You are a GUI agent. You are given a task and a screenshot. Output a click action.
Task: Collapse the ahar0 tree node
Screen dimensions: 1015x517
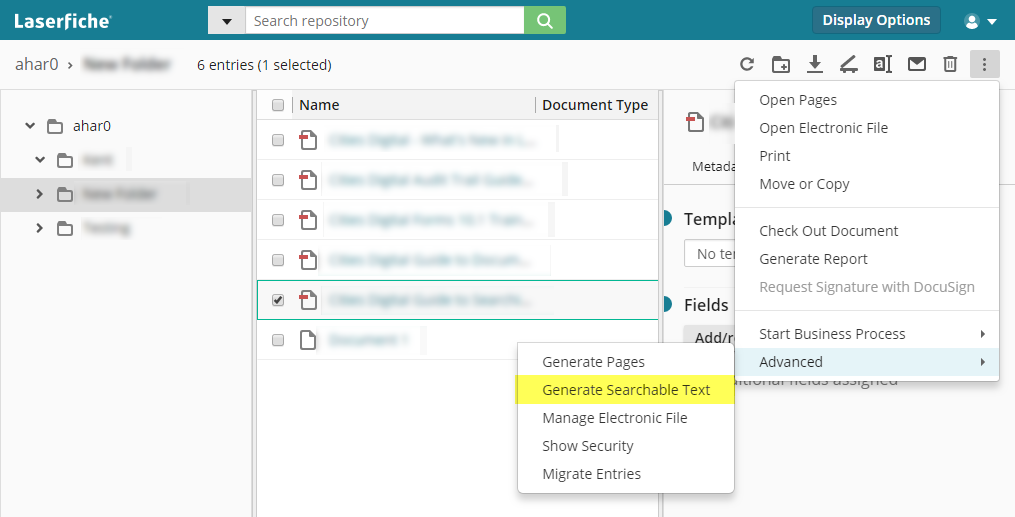tap(30, 126)
